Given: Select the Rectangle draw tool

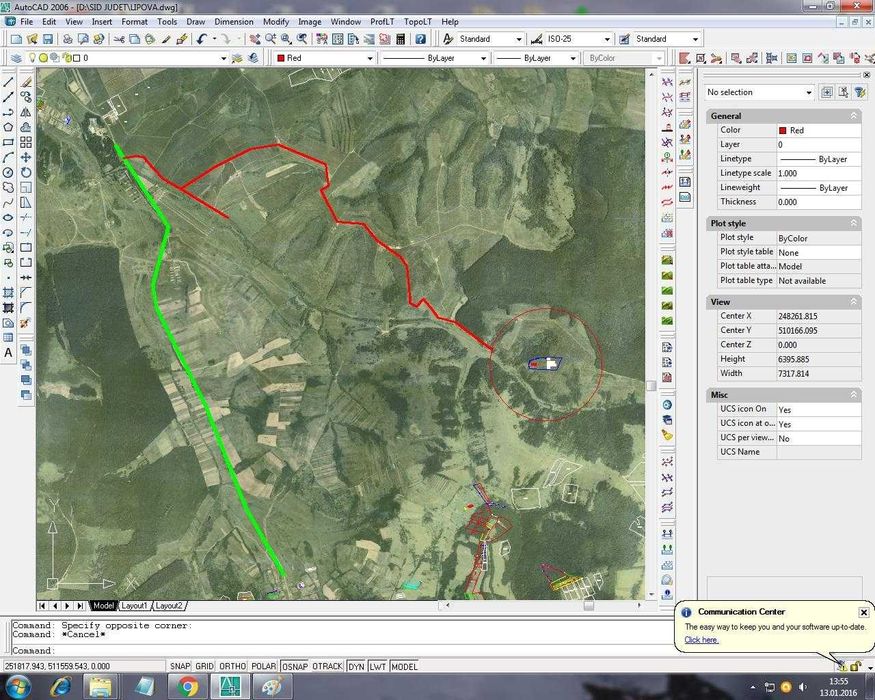Looking at the screenshot, I should click(8, 142).
